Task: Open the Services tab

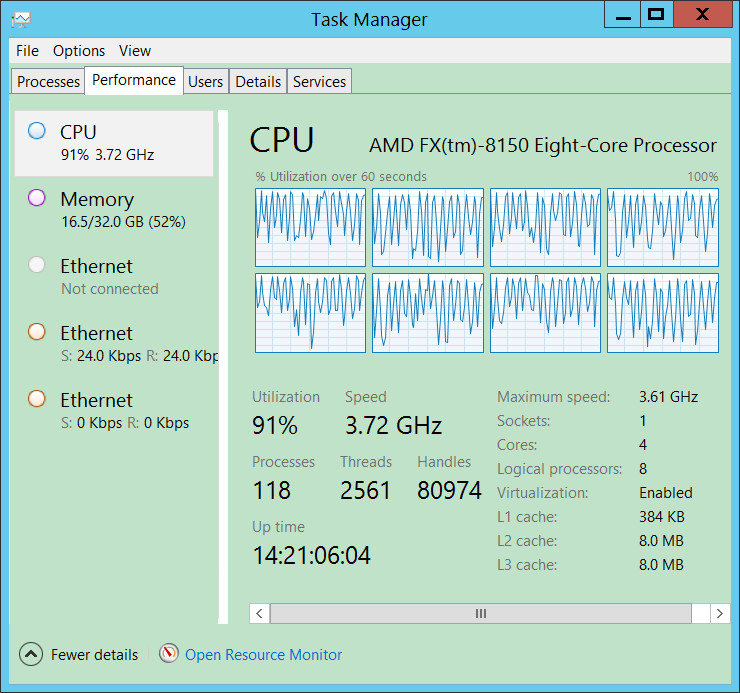Action: [320, 82]
